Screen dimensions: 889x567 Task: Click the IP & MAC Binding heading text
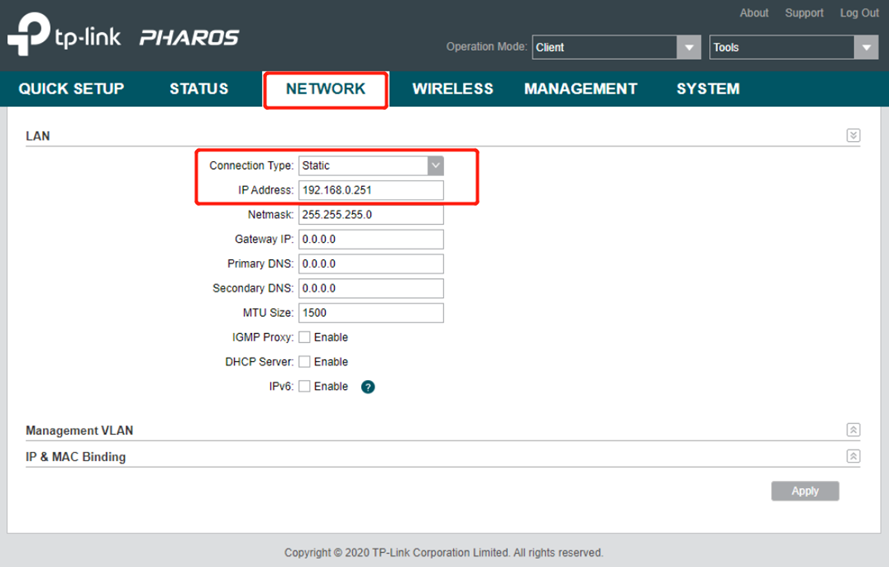[75, 456]
